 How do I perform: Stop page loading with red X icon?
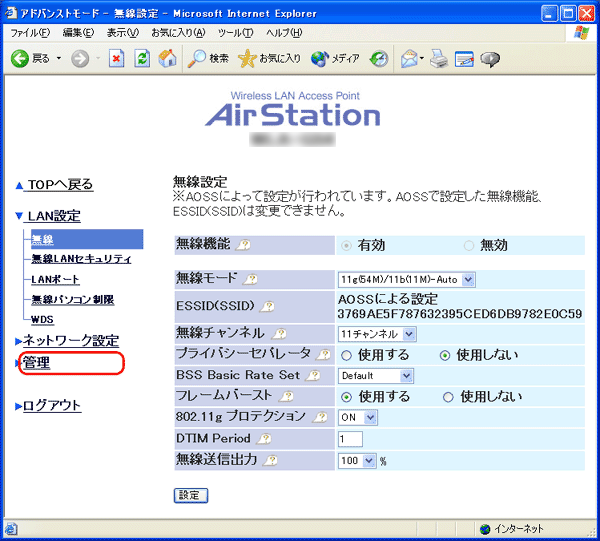[x=116, y=59]
